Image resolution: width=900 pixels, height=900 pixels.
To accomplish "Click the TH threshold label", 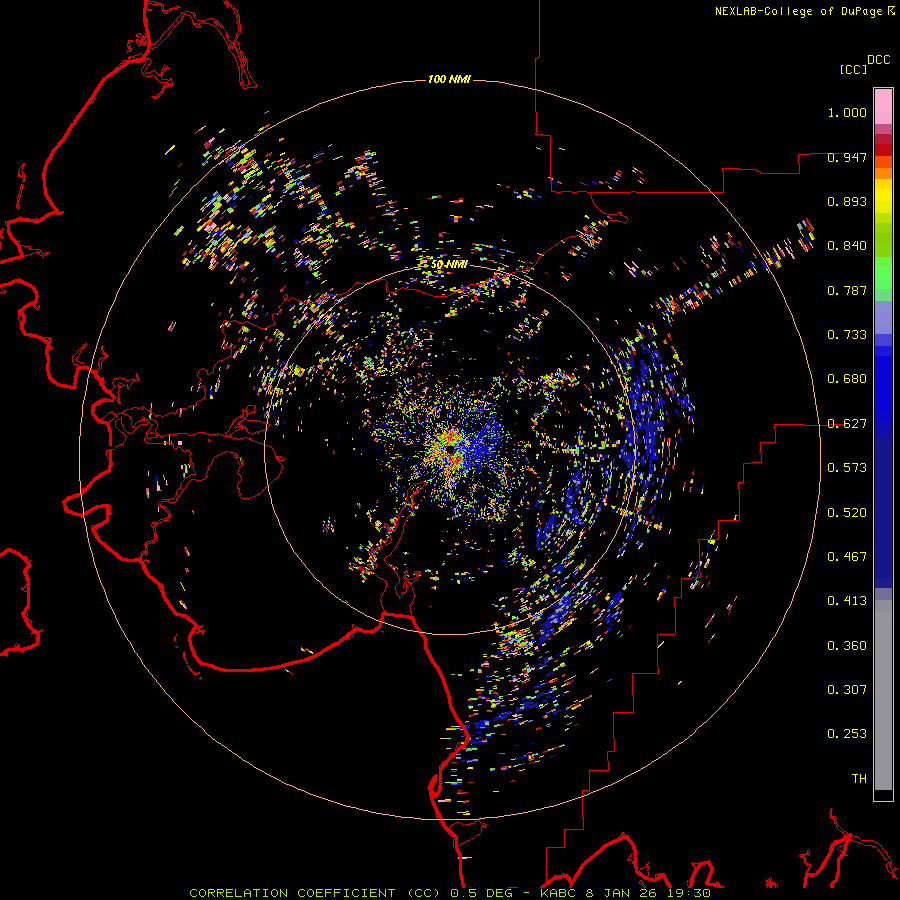I will tap(859, 779).
